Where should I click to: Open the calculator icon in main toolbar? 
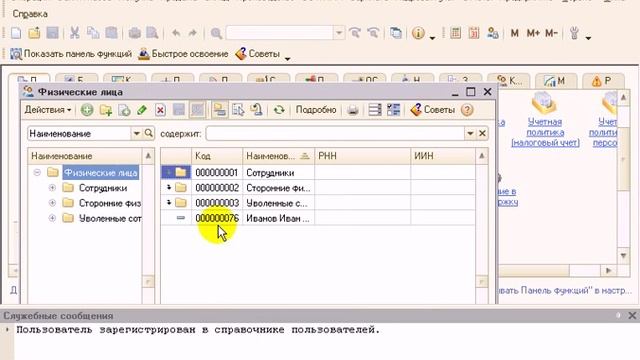pos(456,33)
